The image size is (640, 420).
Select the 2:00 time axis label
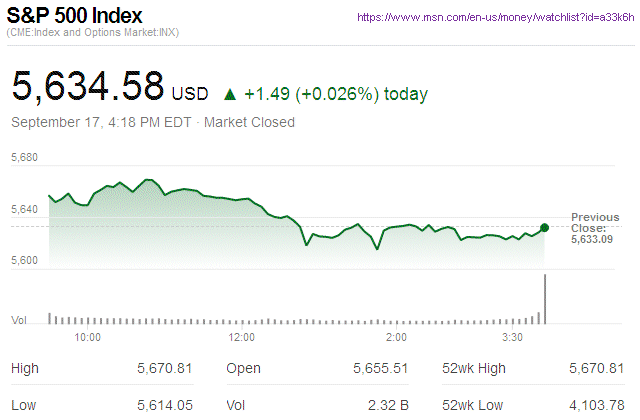coord(396,338)
